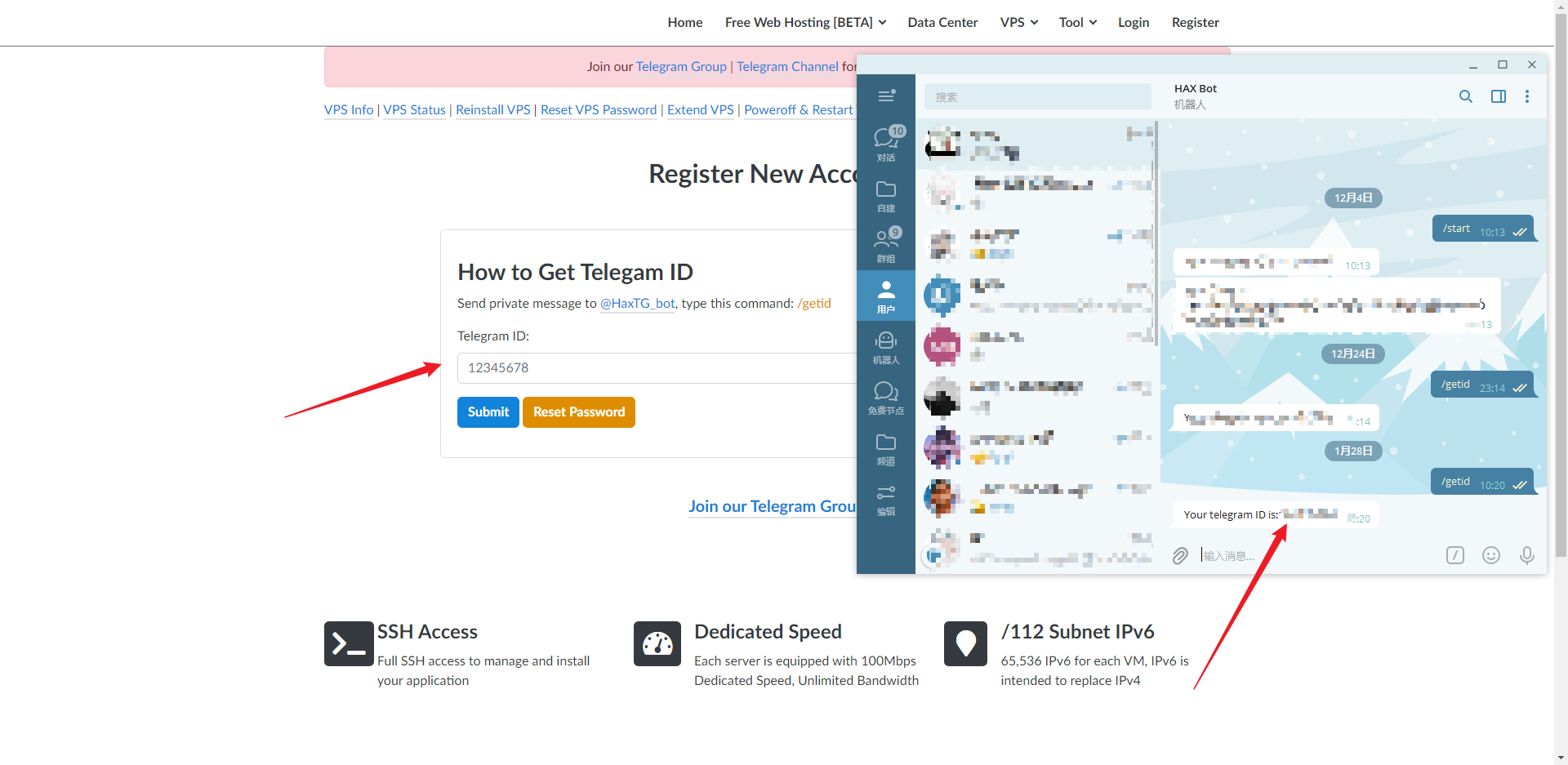Screen dimensions: 1568x765
Task: Minimize the Telegram window
Action: point(1473,64)
